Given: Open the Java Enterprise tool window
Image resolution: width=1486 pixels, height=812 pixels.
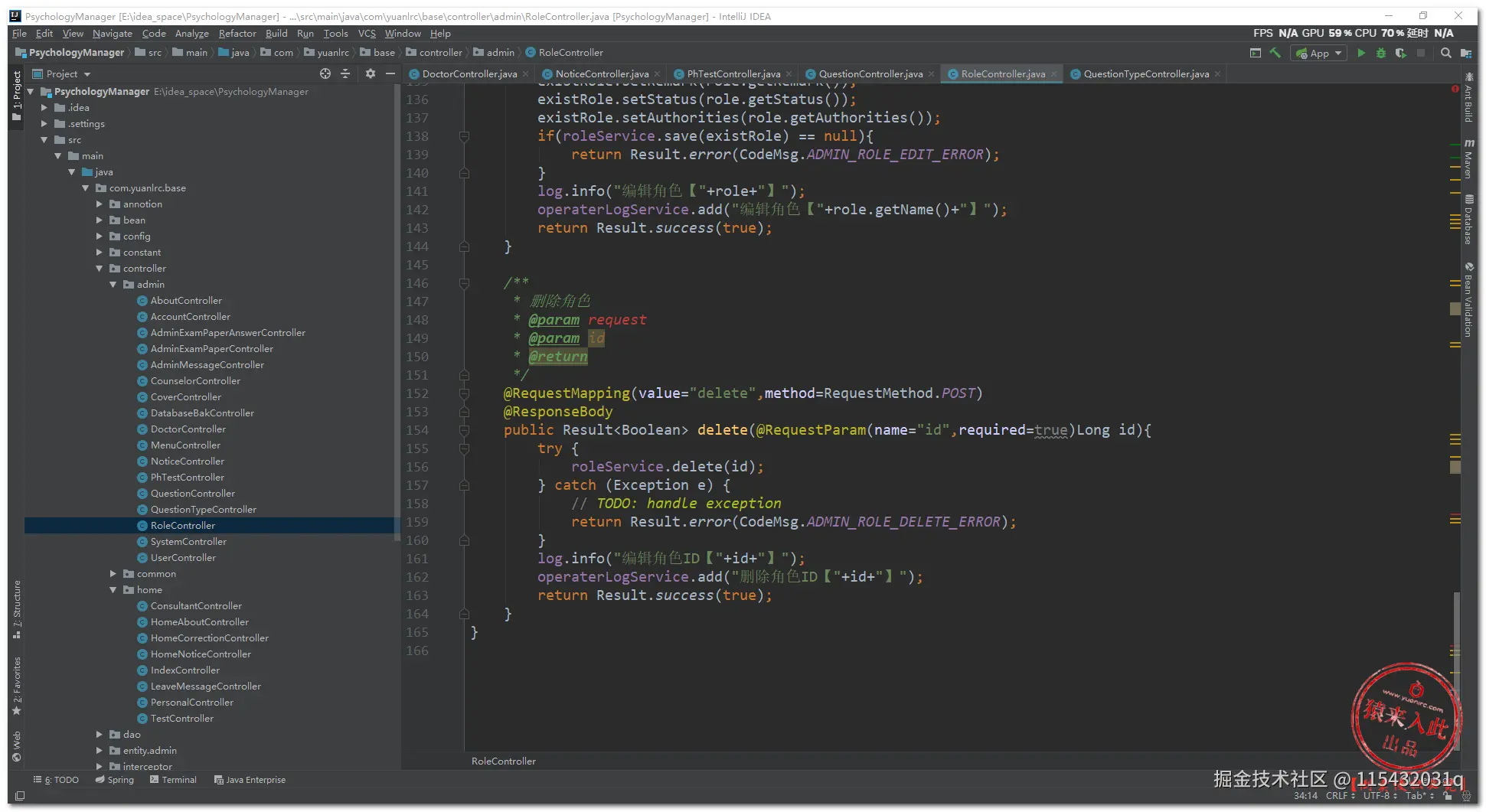Looking at the screenshot, I should [250, 780].
